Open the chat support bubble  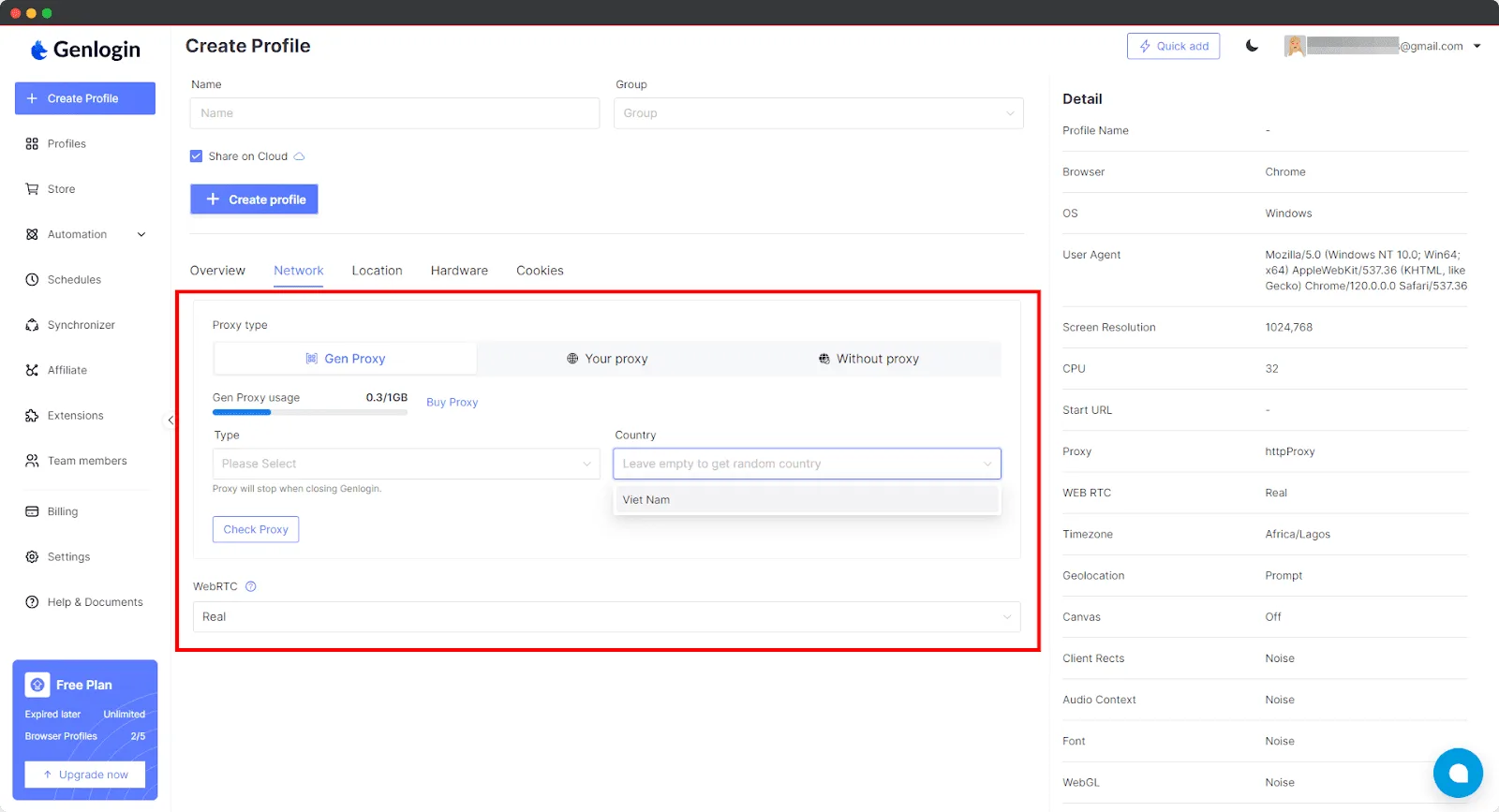click(1458, 773)
